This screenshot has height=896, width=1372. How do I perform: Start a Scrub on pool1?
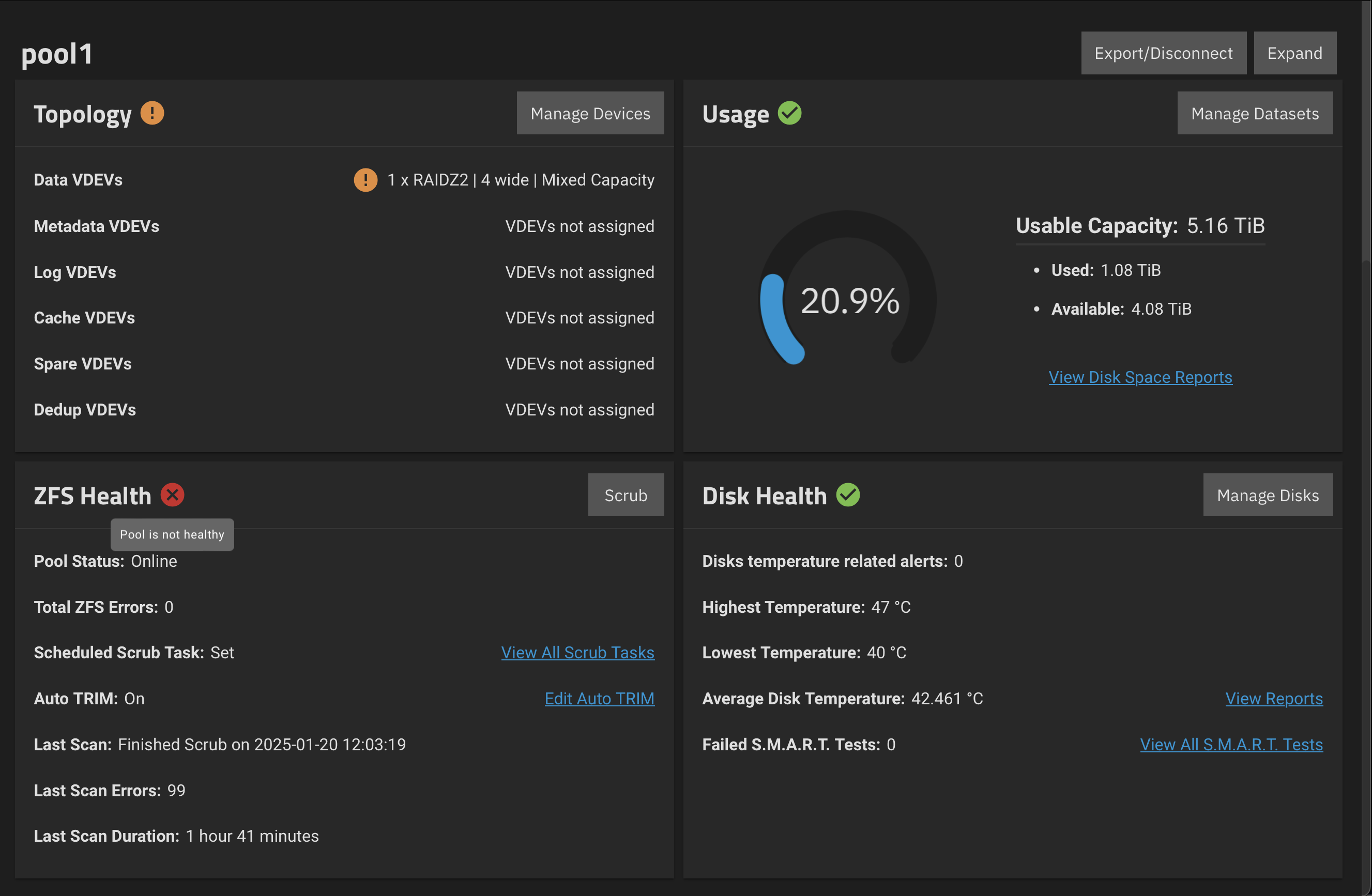click(626, 495)
